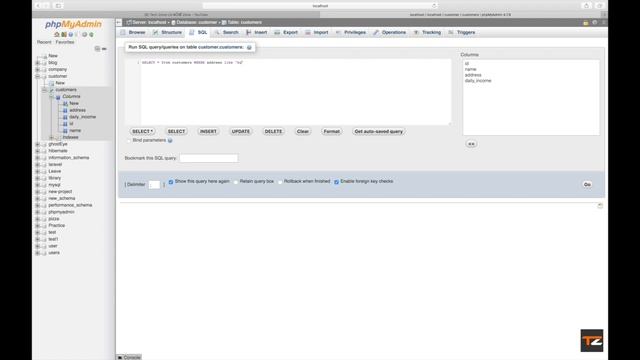The image size is (640, 360).
Task: Hide navigation panel with the left arrow icon
Action: point(119,22)
